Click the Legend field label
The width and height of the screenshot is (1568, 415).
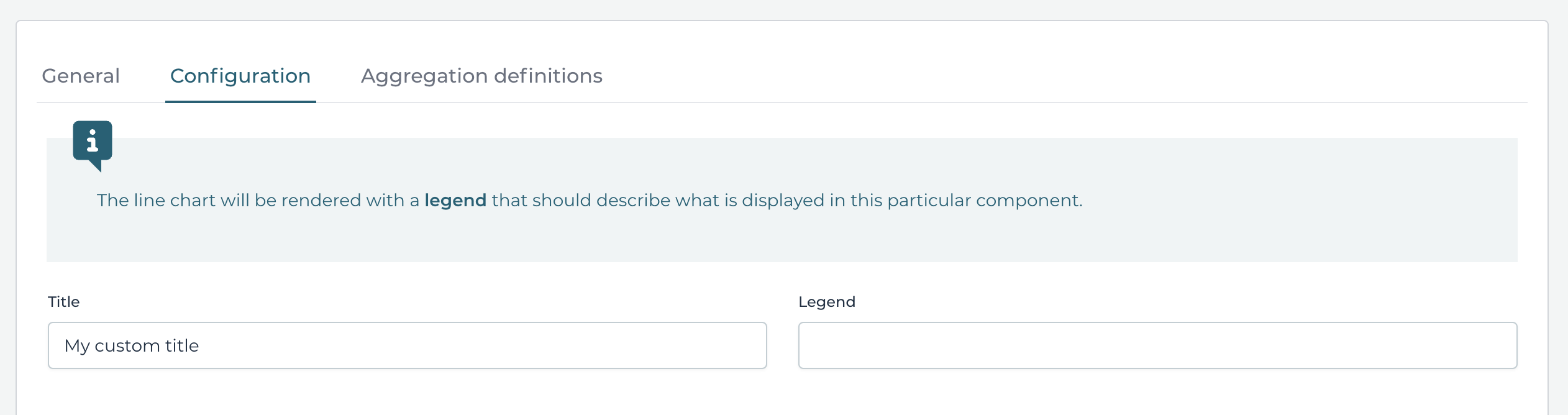(x=826, y=302)
